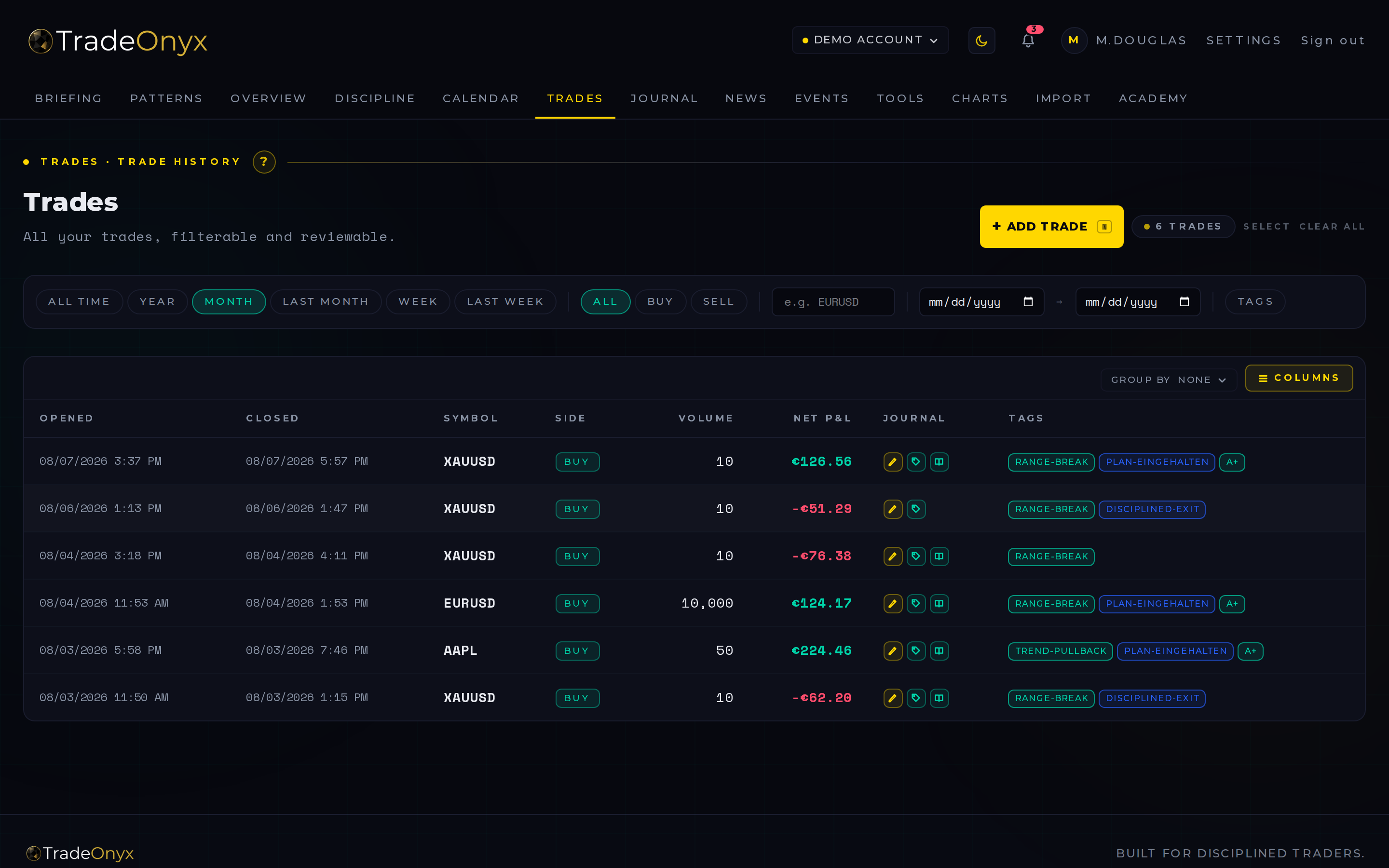
Task: Edit journal pencil for 08/07 XAUUSD trade
Action: click(x=893, y=461)
